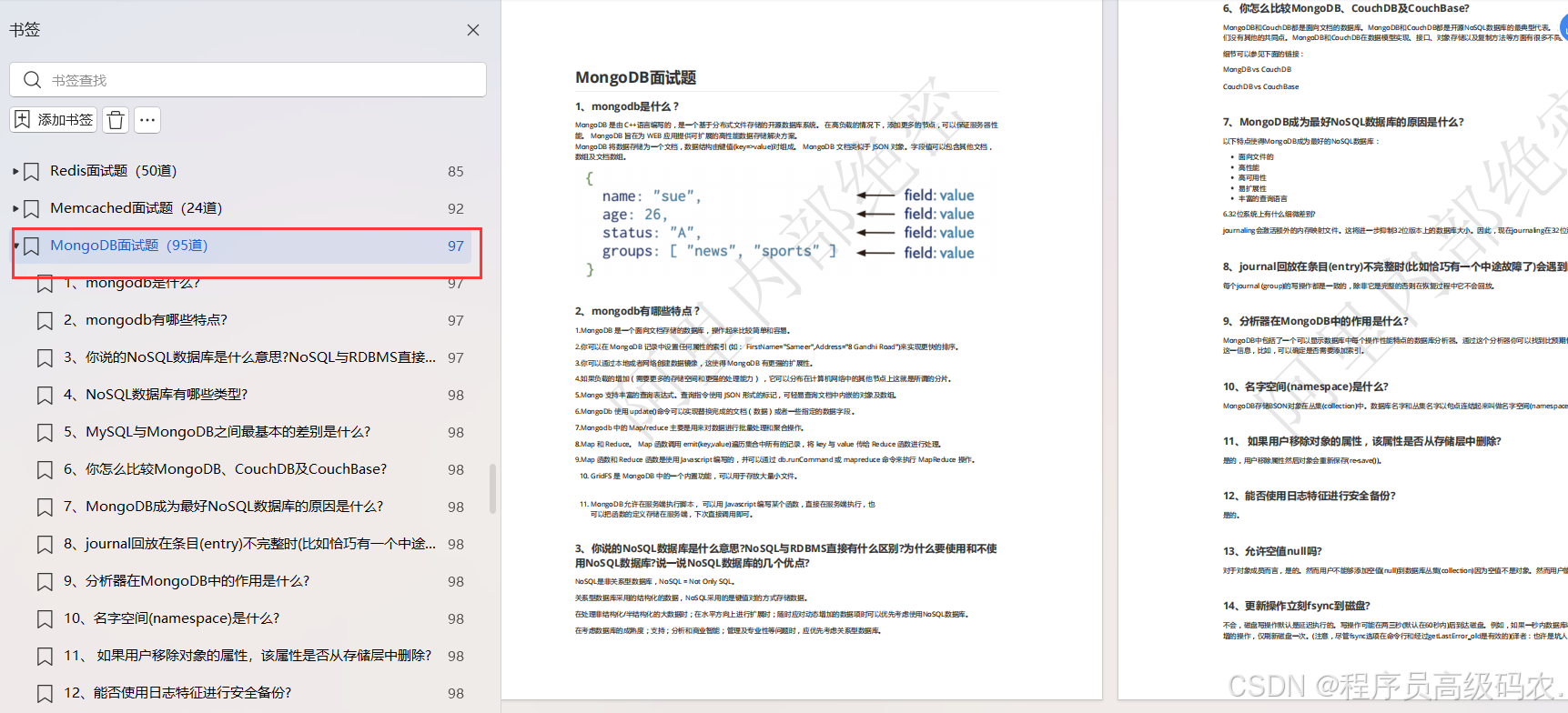Close the 书签 bookmarks panel
1568x713 pixels.
tap(473, 30)
